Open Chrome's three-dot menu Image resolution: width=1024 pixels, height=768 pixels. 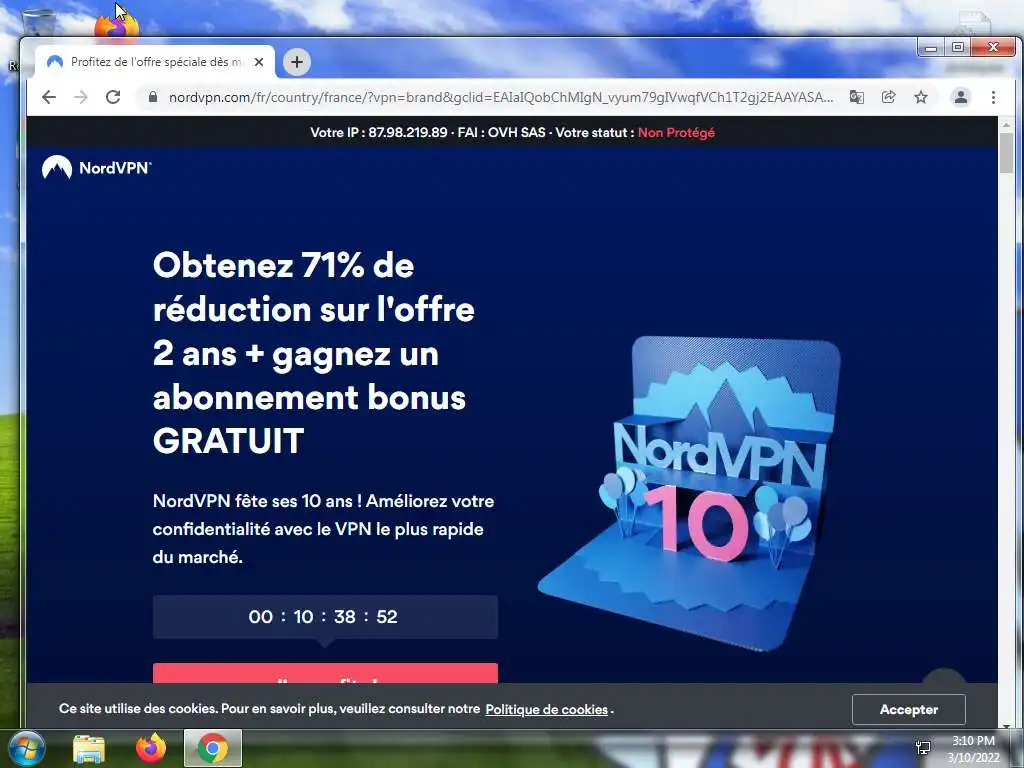[x=993, y=97]
